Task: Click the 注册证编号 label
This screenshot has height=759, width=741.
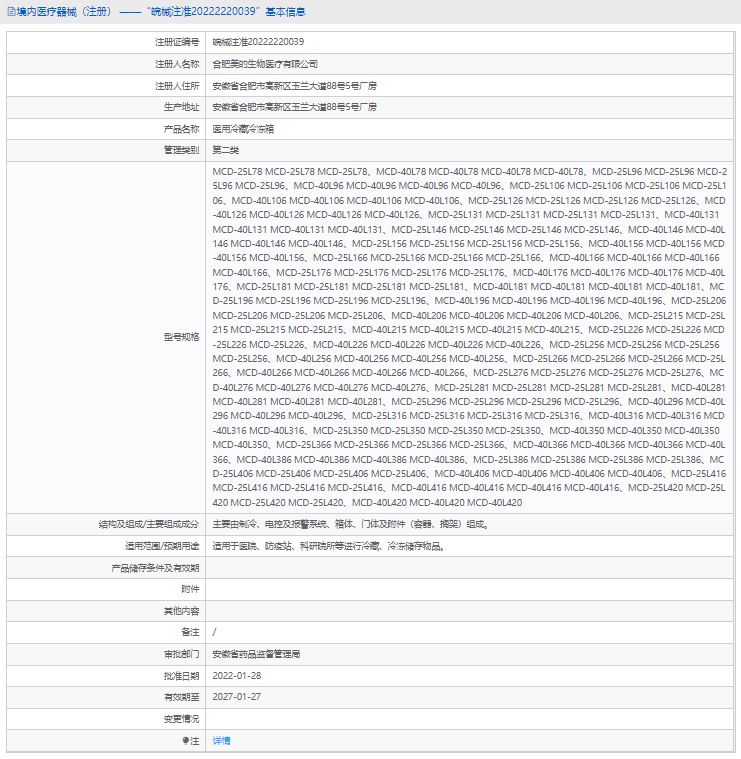Action: click(177, 42)
